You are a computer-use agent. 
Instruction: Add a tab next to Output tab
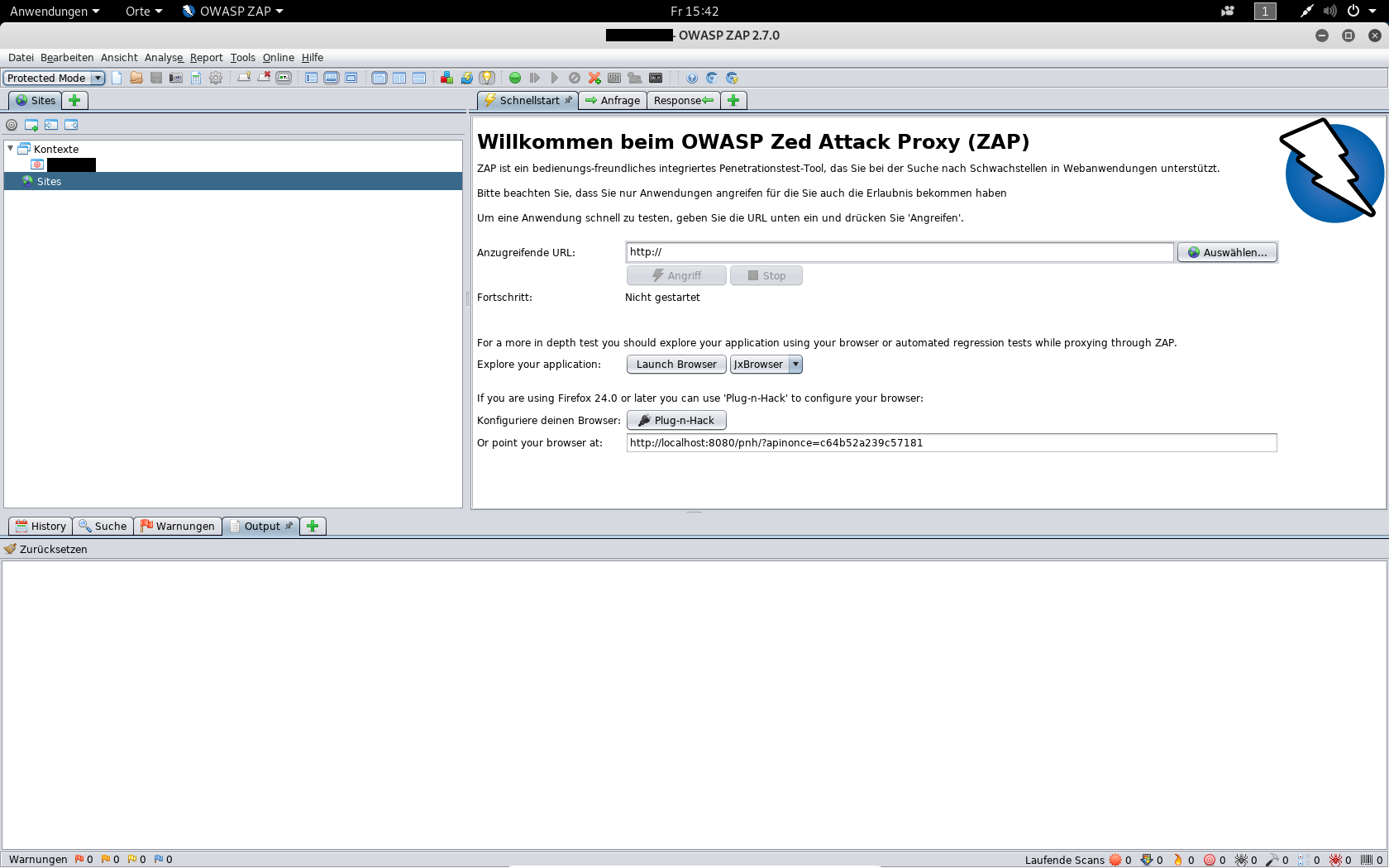click(x=313, y=526)
